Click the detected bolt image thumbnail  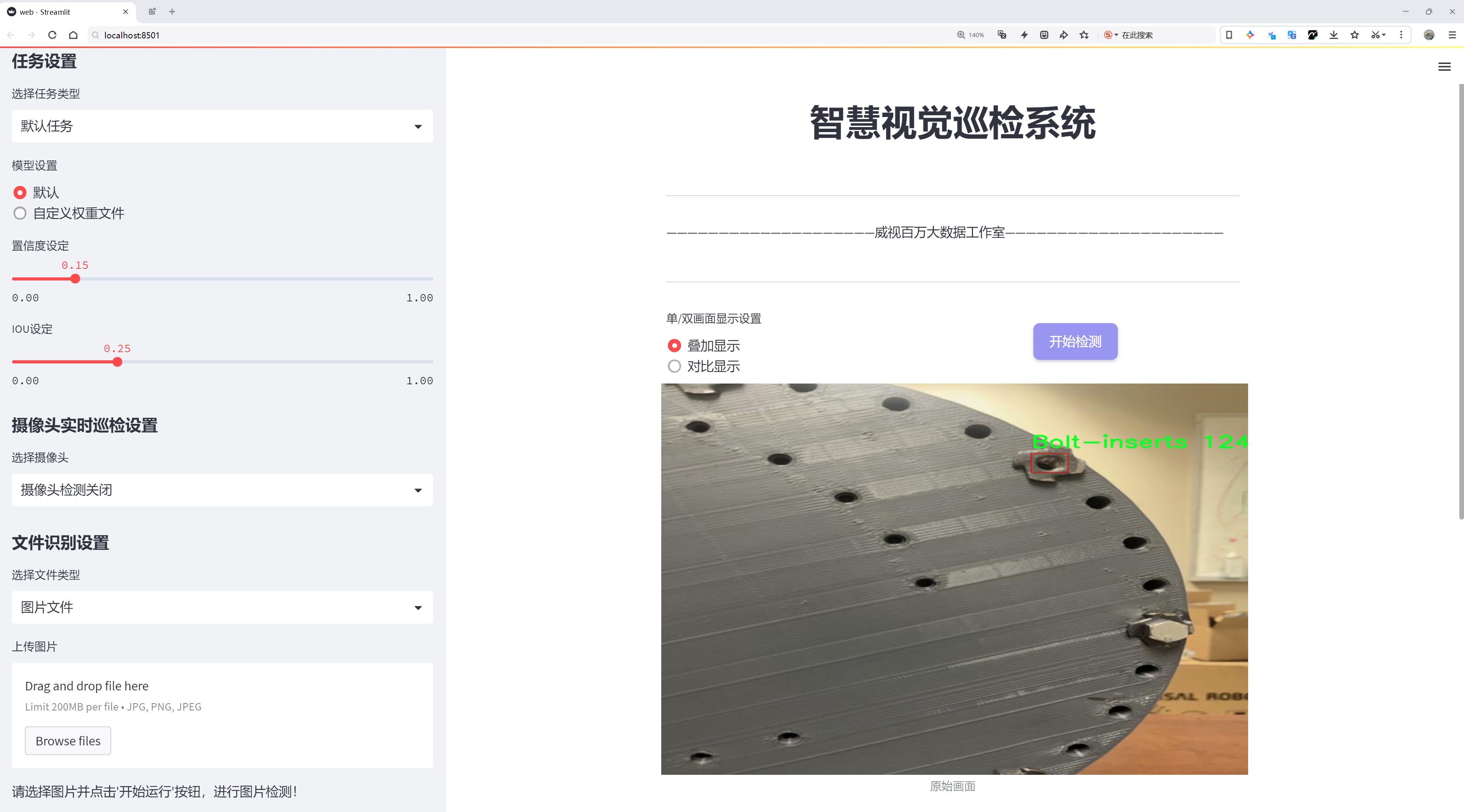(954, 579)
